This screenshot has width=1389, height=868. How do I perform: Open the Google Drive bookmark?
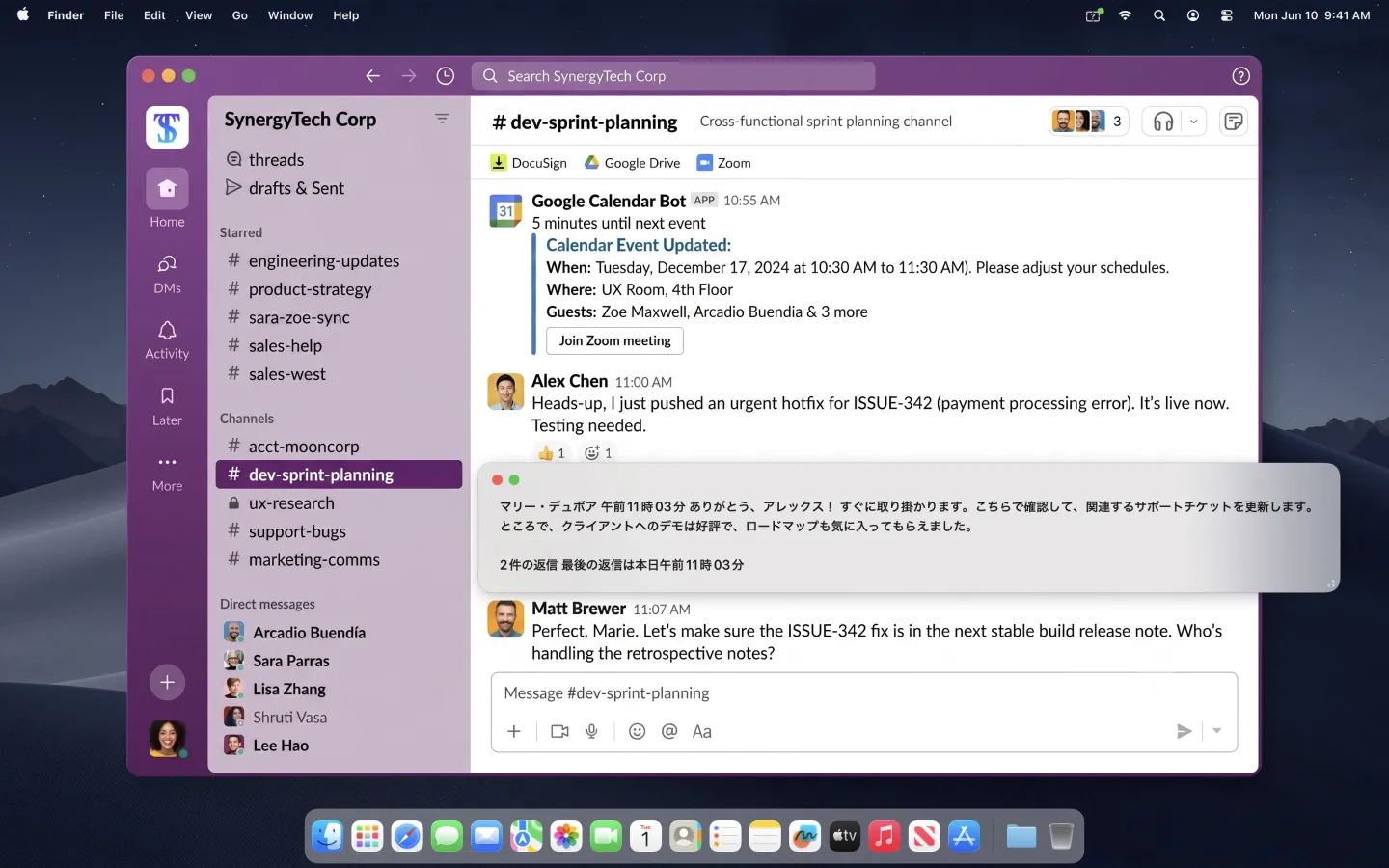tap(632, 163)
